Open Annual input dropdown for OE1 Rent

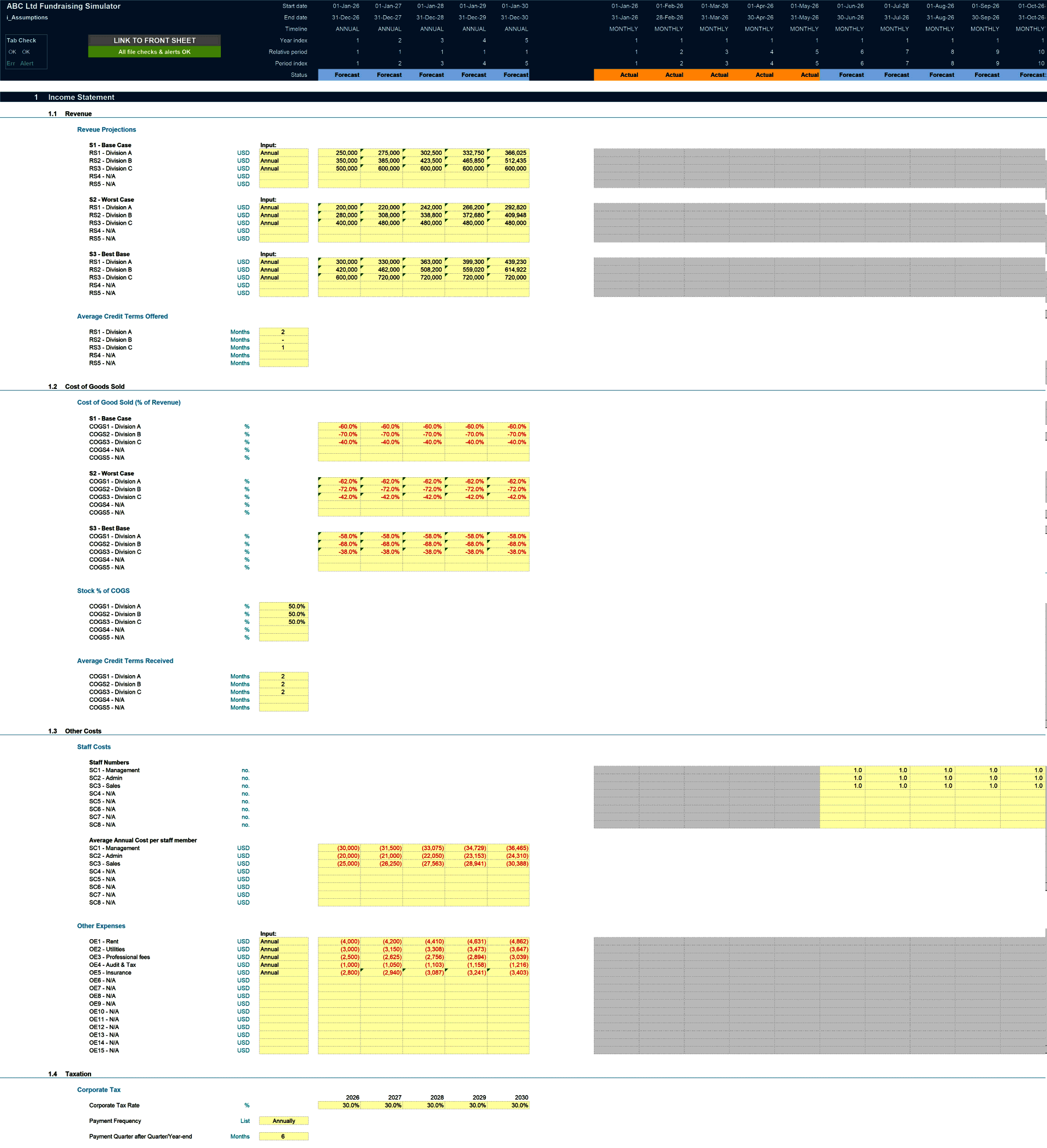(284, 941)
